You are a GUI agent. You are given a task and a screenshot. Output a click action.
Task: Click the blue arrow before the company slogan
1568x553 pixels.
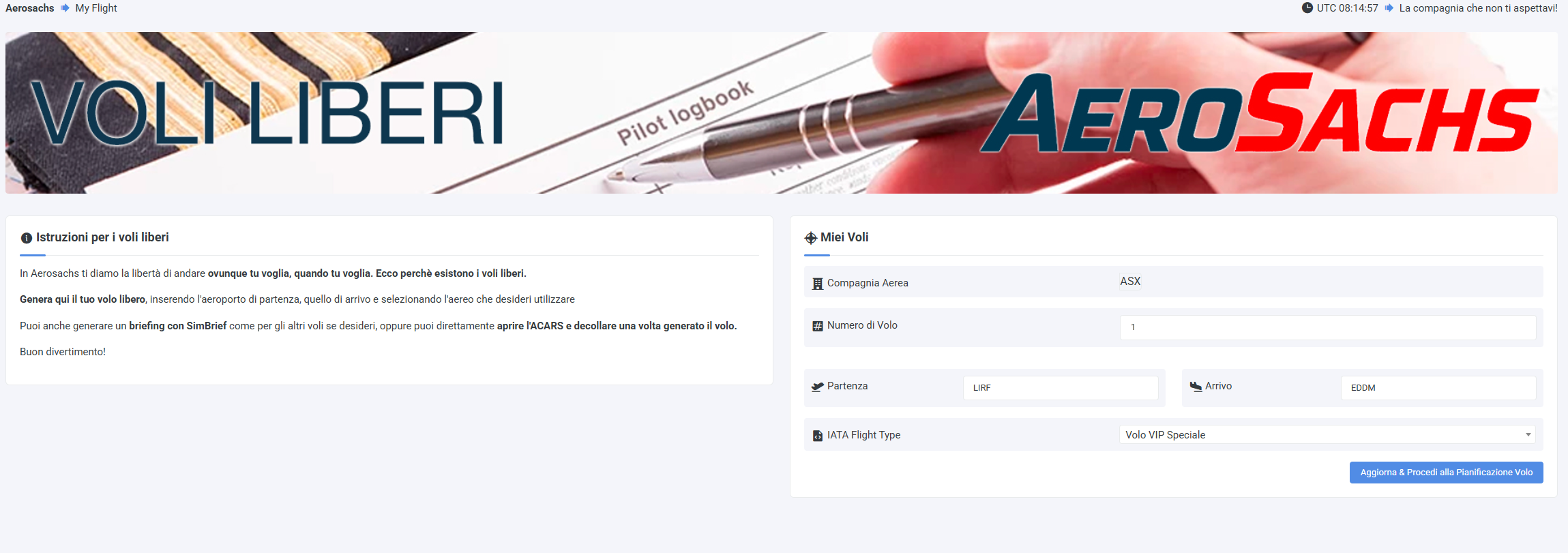coord(1389,8)
